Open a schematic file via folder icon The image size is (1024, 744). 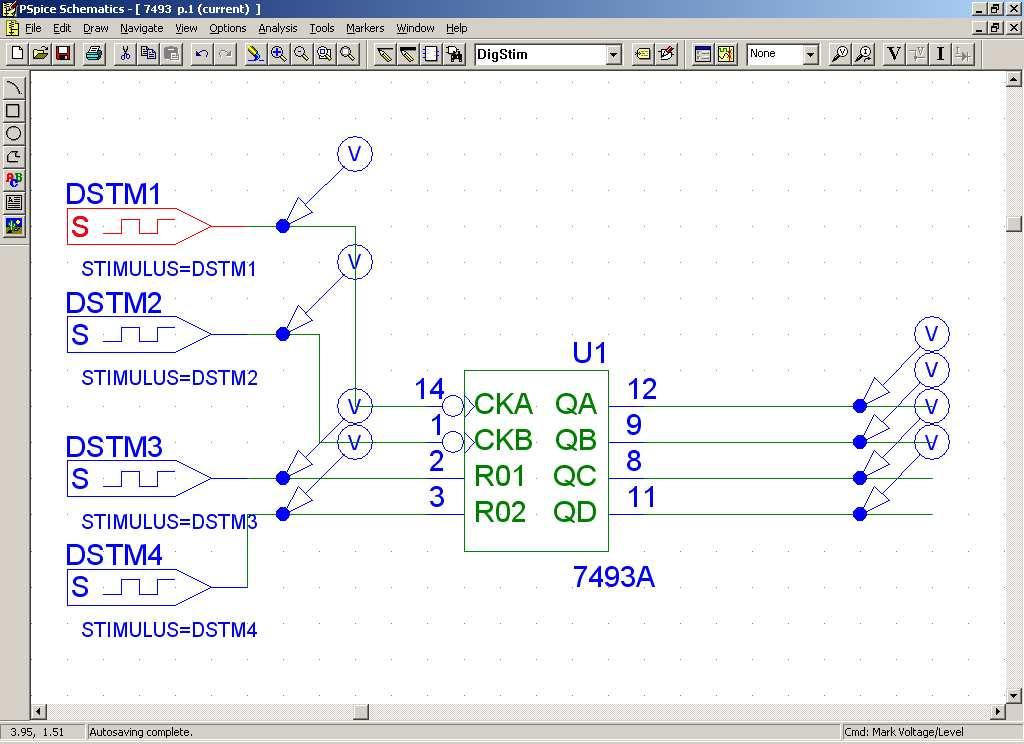pos(40,54)
